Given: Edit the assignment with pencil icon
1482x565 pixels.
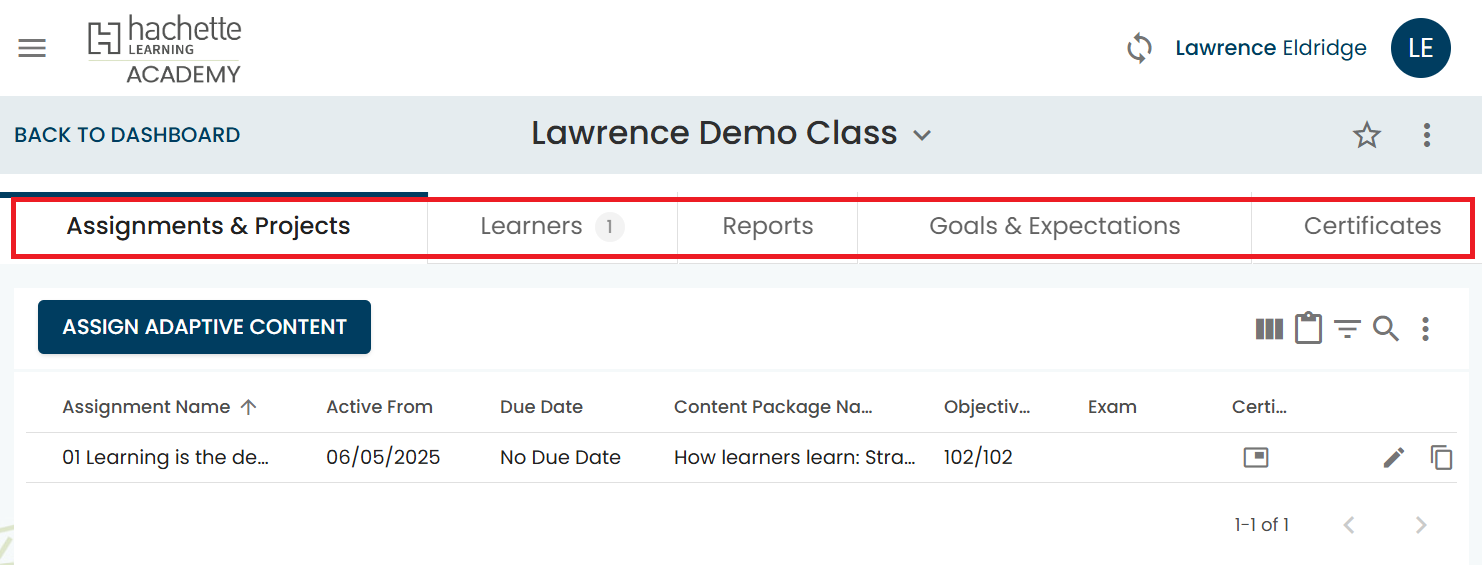Looking at the screenshot, I should click(x=1394, y=458).
